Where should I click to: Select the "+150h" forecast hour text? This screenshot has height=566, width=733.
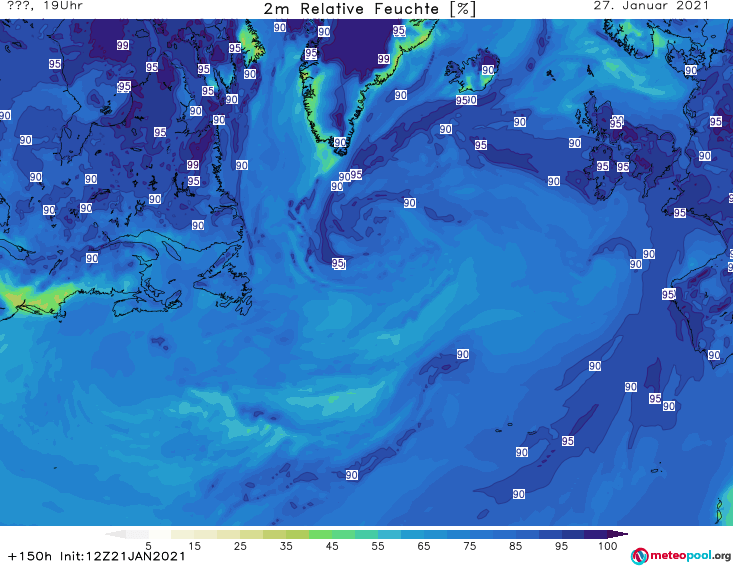(30, 556)
